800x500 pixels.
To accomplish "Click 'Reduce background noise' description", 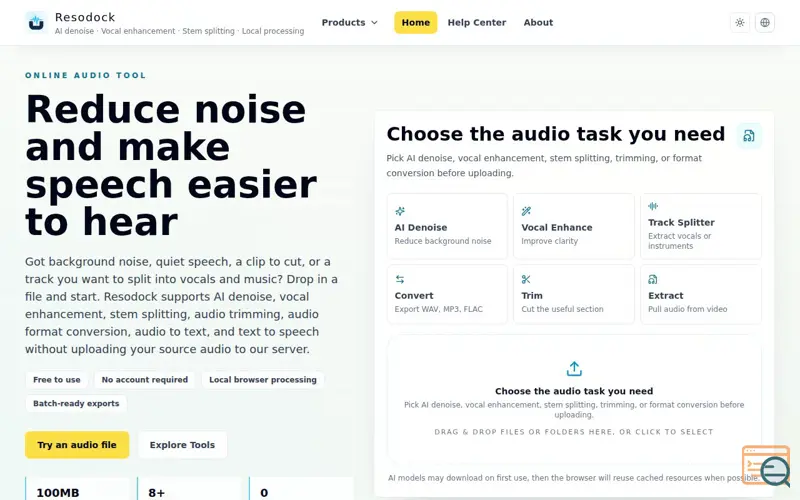I will [x=443, y=241].
